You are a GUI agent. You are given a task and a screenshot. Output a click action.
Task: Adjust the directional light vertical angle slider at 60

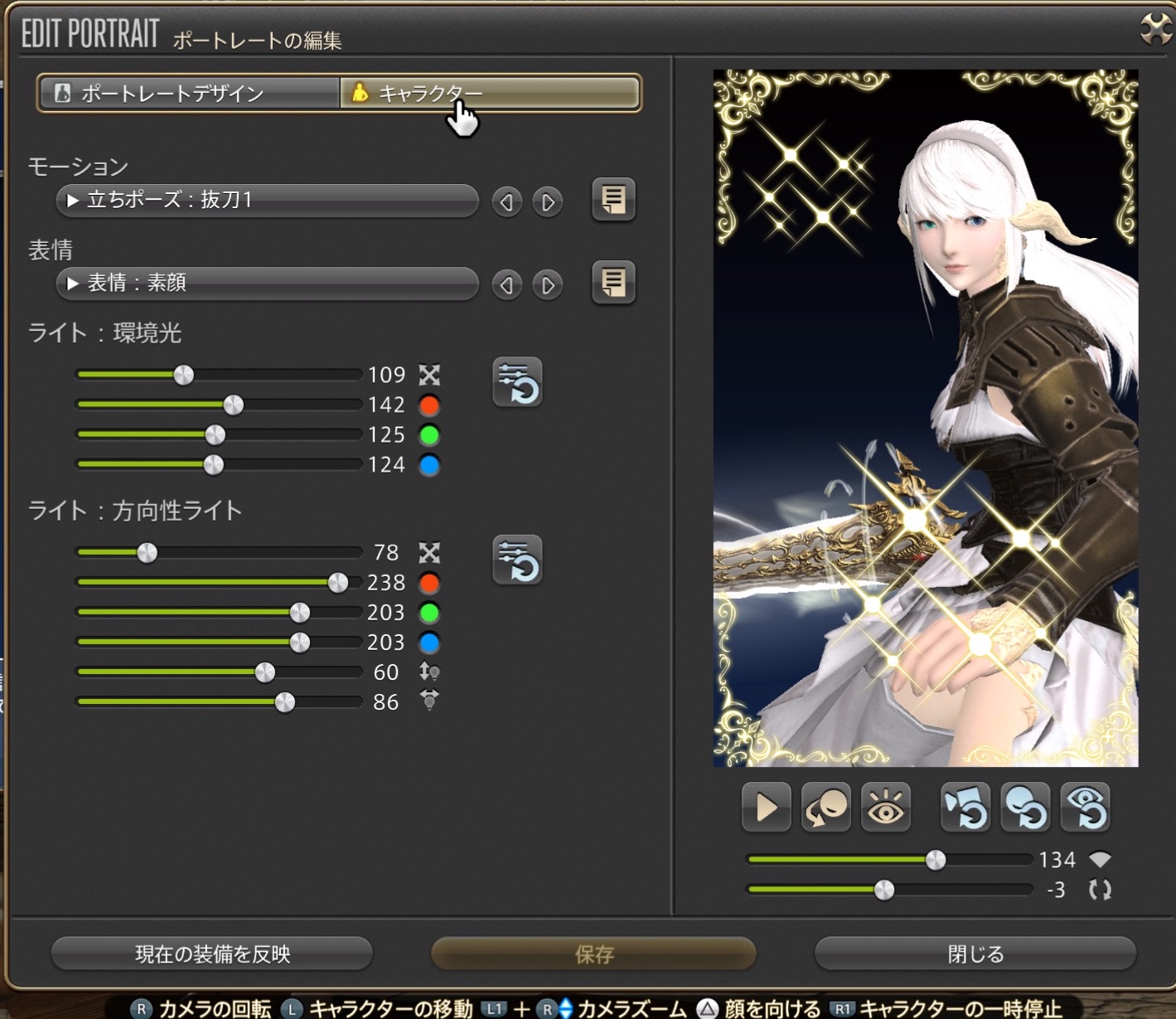[x=219, y=672]
